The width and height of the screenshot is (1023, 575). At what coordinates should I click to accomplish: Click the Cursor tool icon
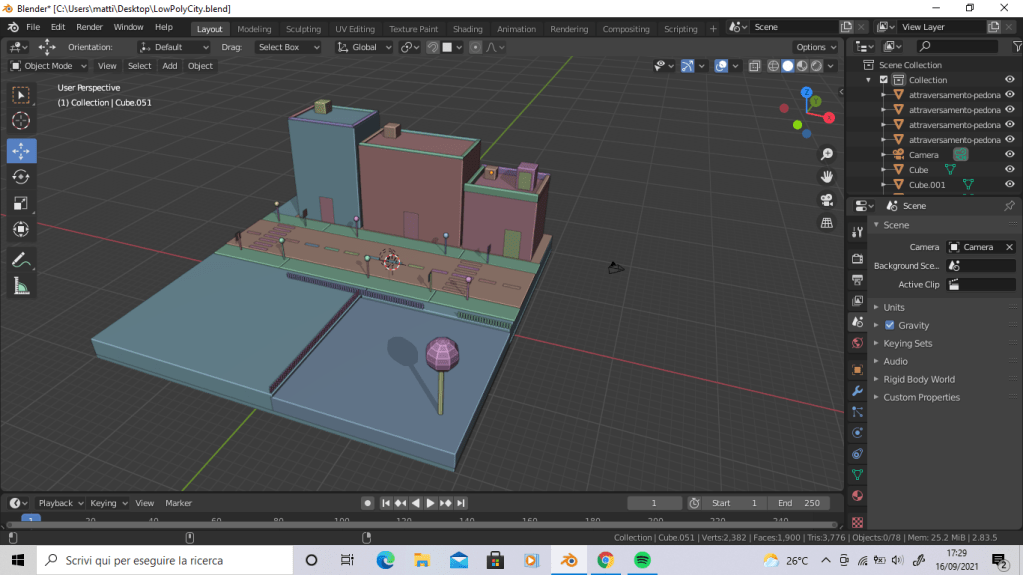coord(21,121)
